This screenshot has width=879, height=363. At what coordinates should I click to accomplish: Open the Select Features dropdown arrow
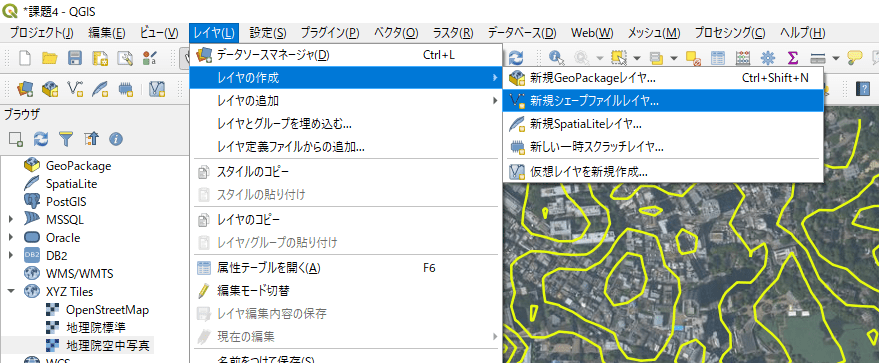coord(637,58)
